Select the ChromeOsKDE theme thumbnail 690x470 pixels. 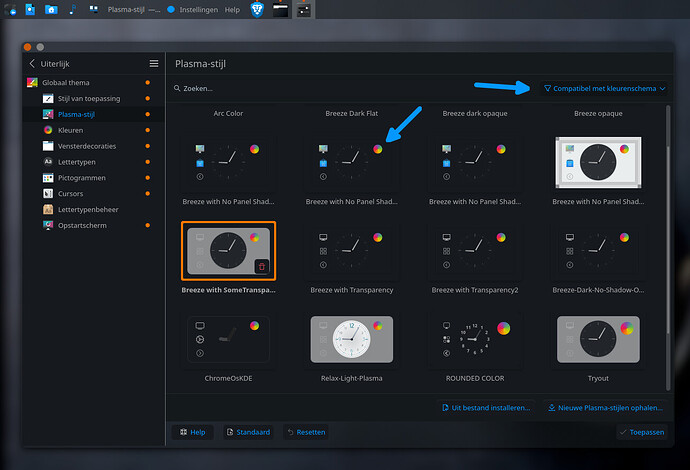(228, 339)
